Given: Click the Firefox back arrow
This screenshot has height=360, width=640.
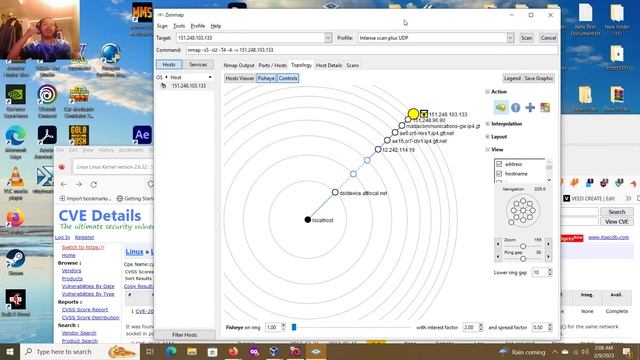Looking at the screenshot, I should coord(64,184).
